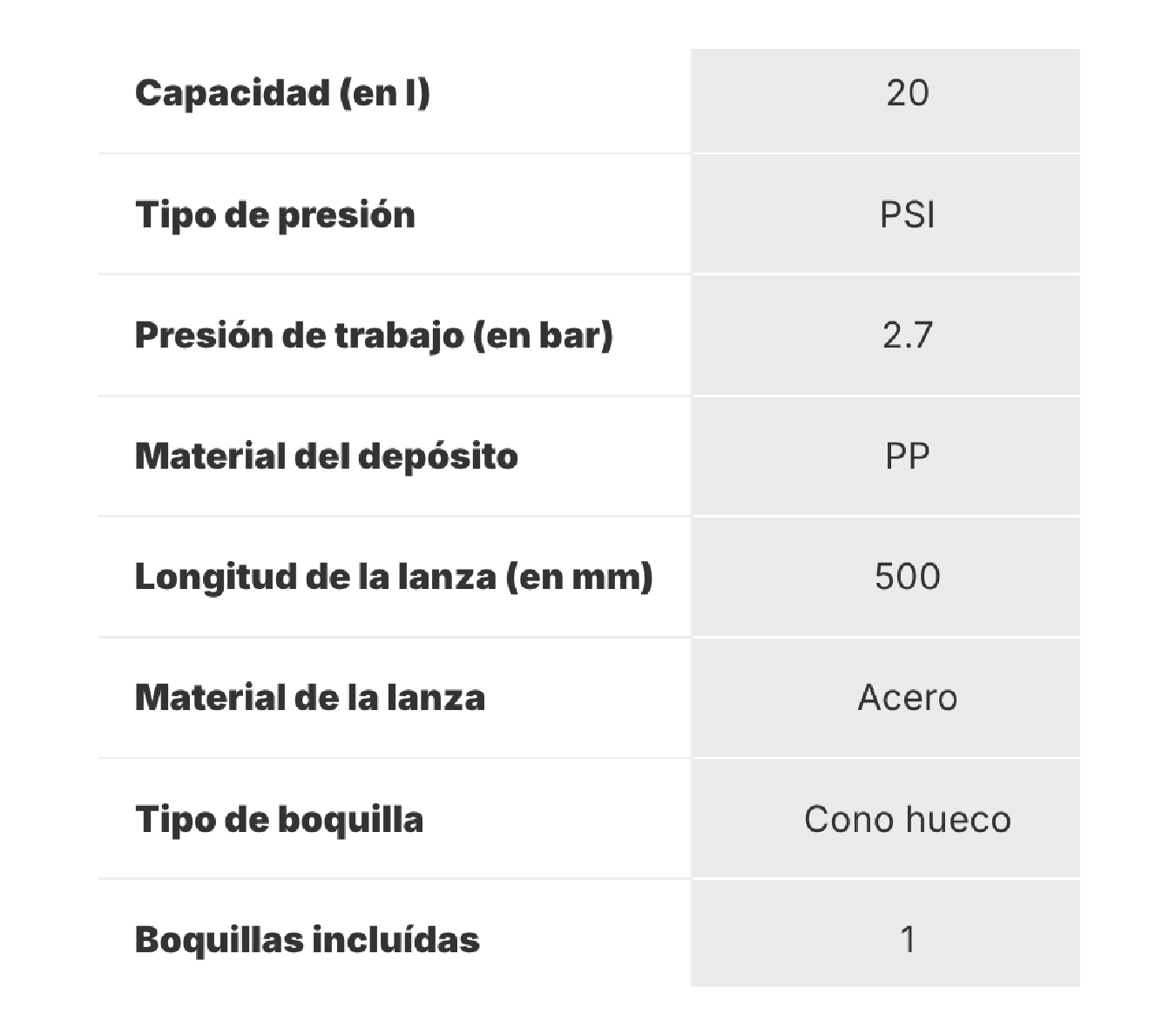Screen dimensions: 1176x1035
Task: Click the 'Capacidad (en l)' label
Action: click(x=282, y=92)
